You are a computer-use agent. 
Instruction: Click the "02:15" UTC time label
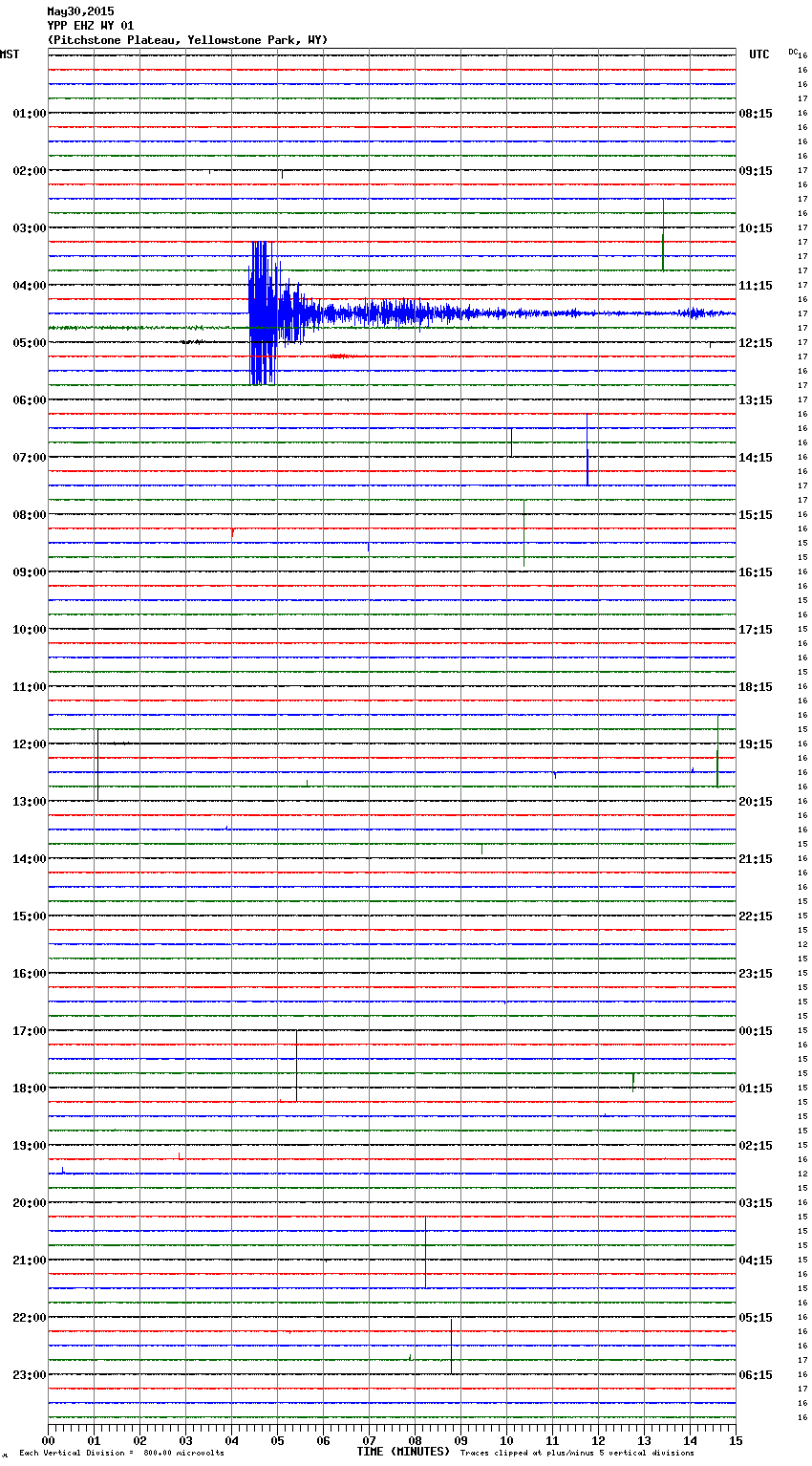click(x=756, y=1146)
